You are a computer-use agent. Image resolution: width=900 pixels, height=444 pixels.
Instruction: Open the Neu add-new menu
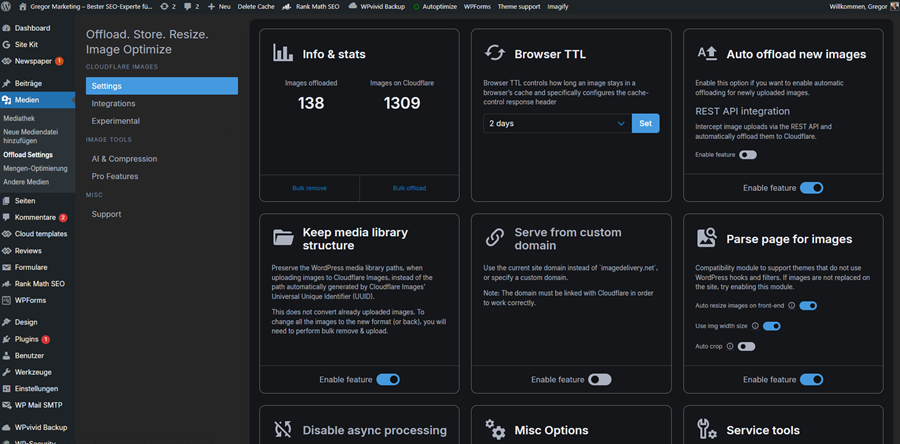[x=219, y=7]
